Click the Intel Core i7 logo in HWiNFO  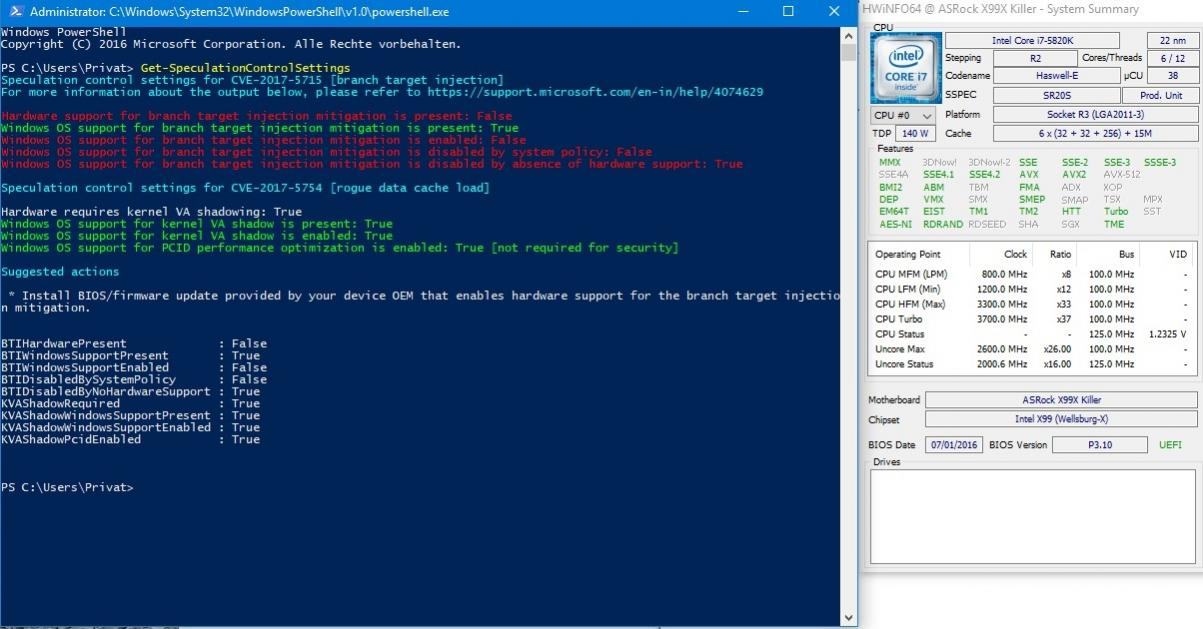tap(906, 68)
